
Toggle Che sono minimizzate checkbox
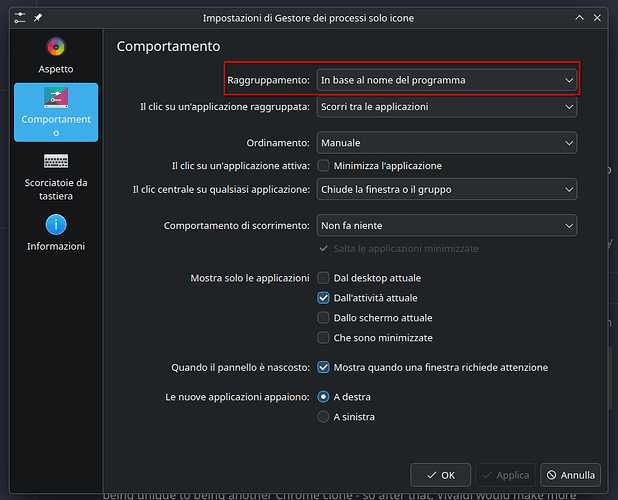(323, 338)
